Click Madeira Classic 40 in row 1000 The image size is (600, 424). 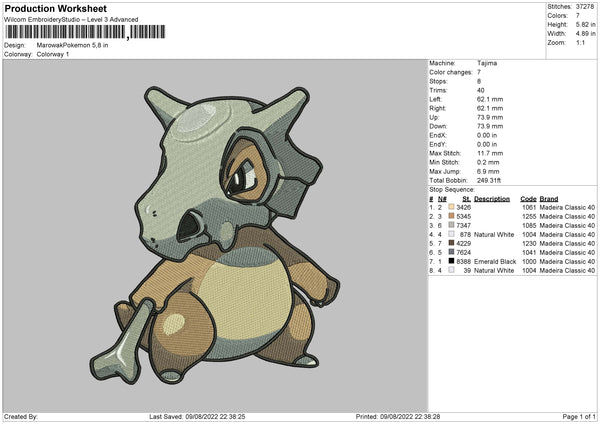567,261
